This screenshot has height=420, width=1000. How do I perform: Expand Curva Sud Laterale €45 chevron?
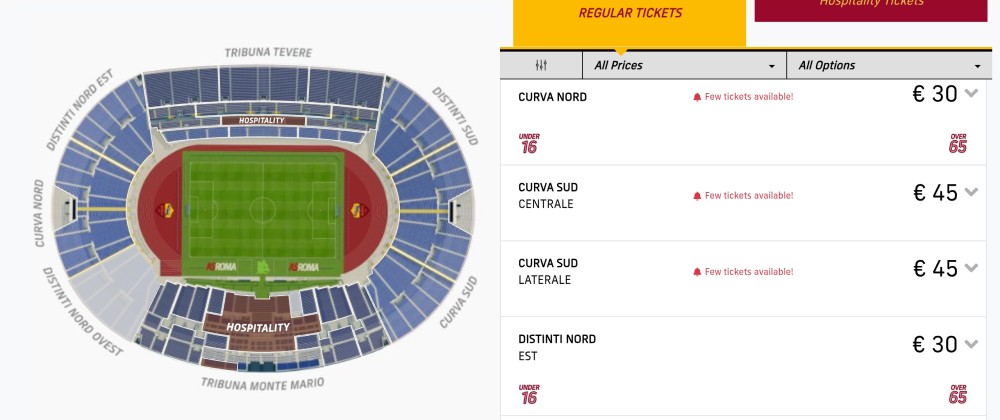(971, 269)
